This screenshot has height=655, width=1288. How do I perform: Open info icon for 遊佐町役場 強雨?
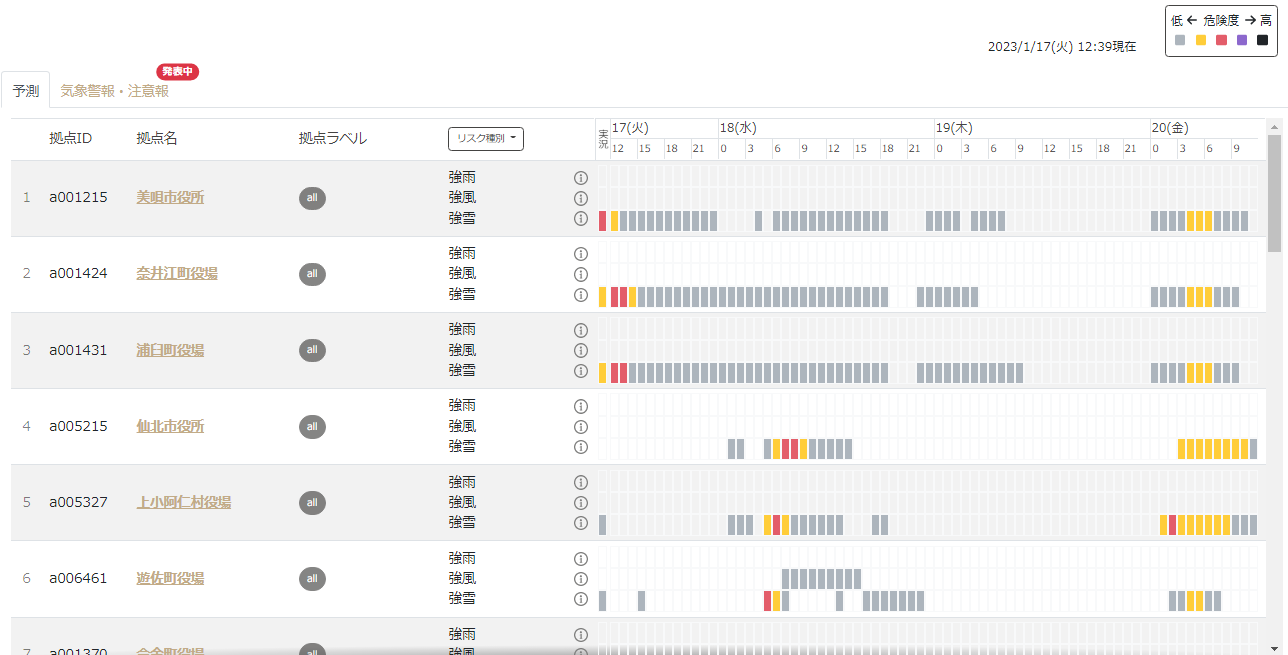580,558
